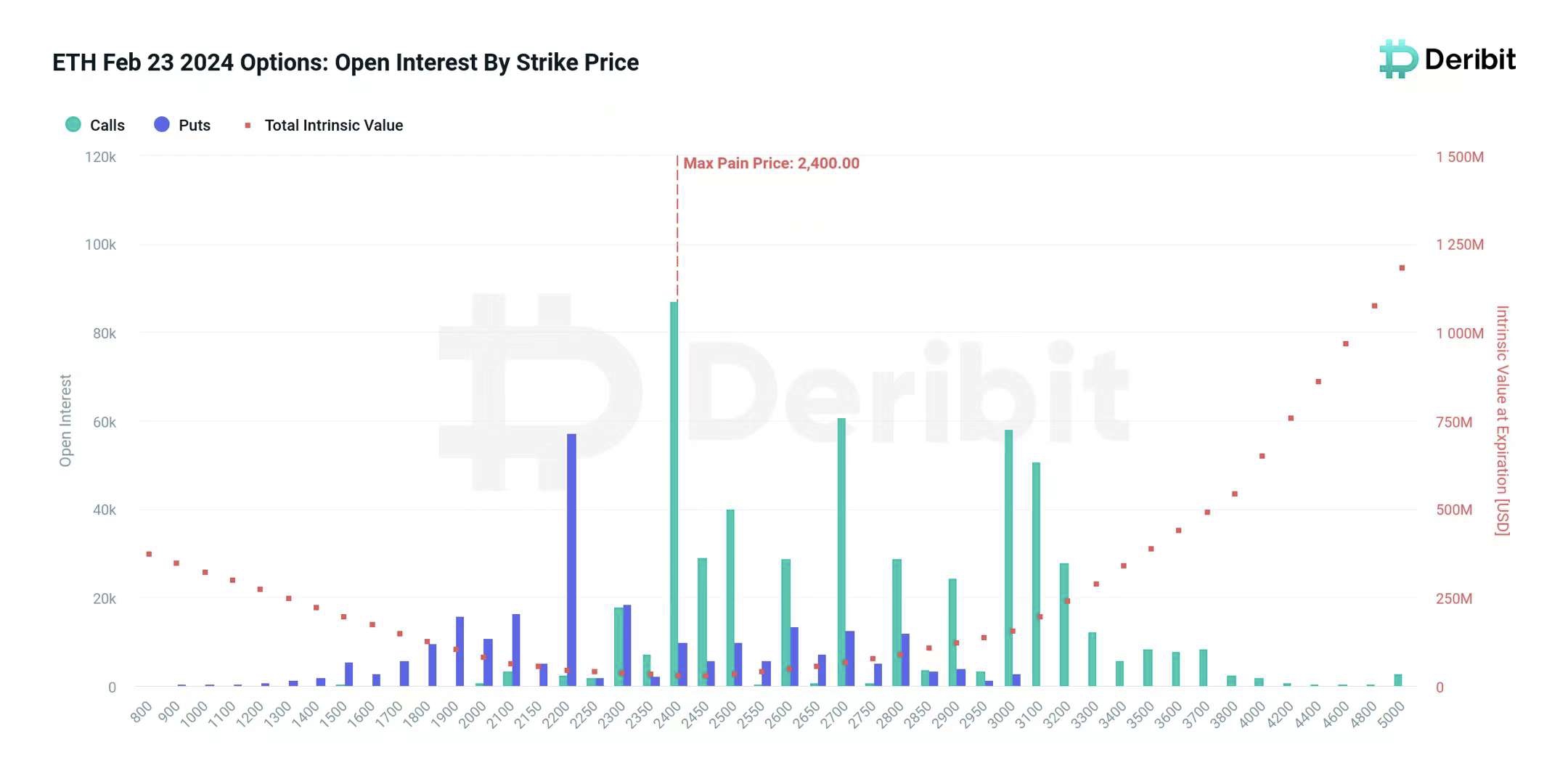The image size is (1568, 784).
Task: Click the 2400 strike axis label
Action: pyautogui.click(x=667, y=714)
